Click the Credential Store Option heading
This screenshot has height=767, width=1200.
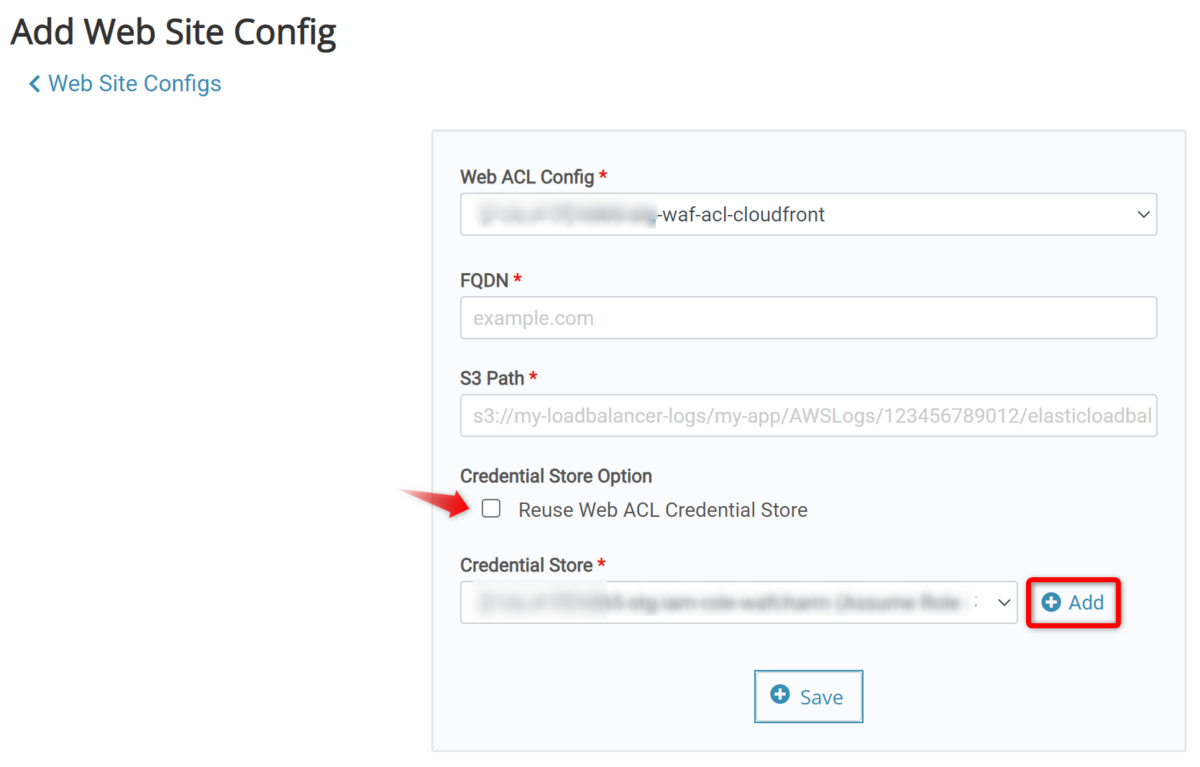(556, 476)
